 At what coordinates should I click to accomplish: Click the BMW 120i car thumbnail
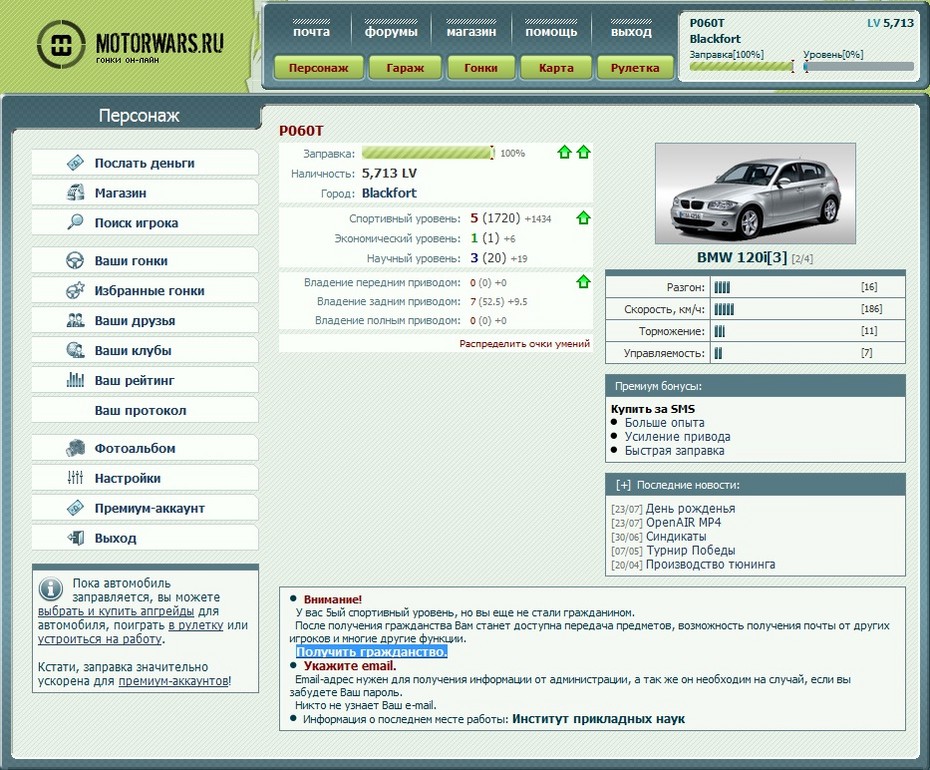[x=755, y=193]
